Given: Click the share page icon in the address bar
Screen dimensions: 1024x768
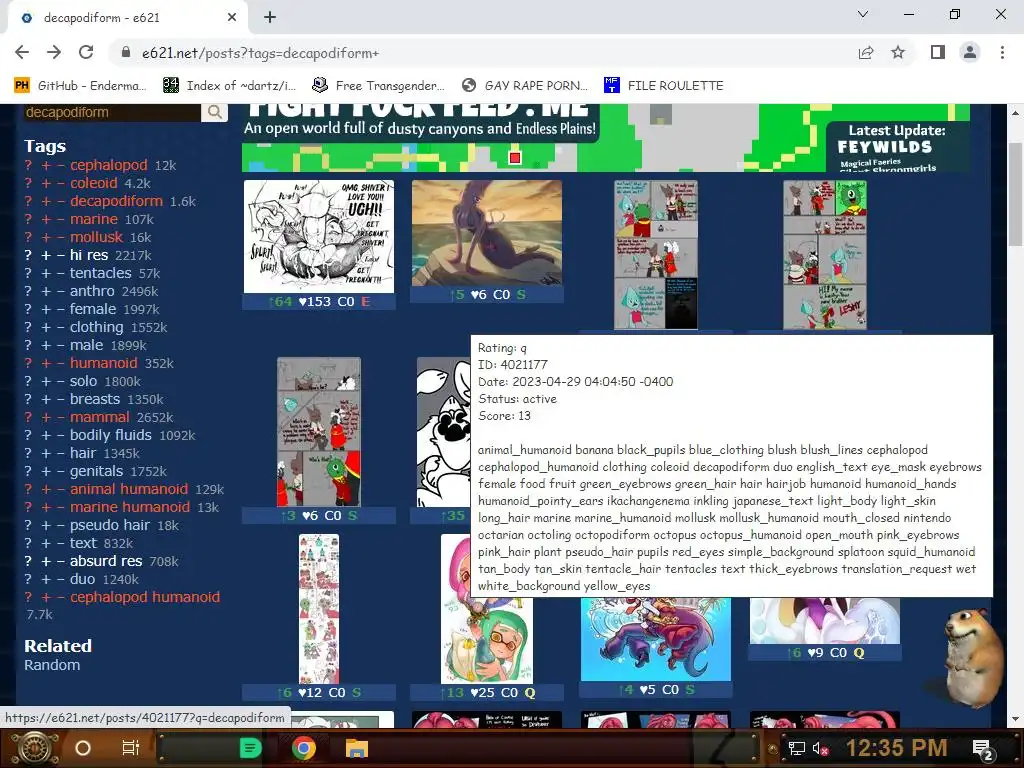Looking at the screenshot, I should 866,53.
